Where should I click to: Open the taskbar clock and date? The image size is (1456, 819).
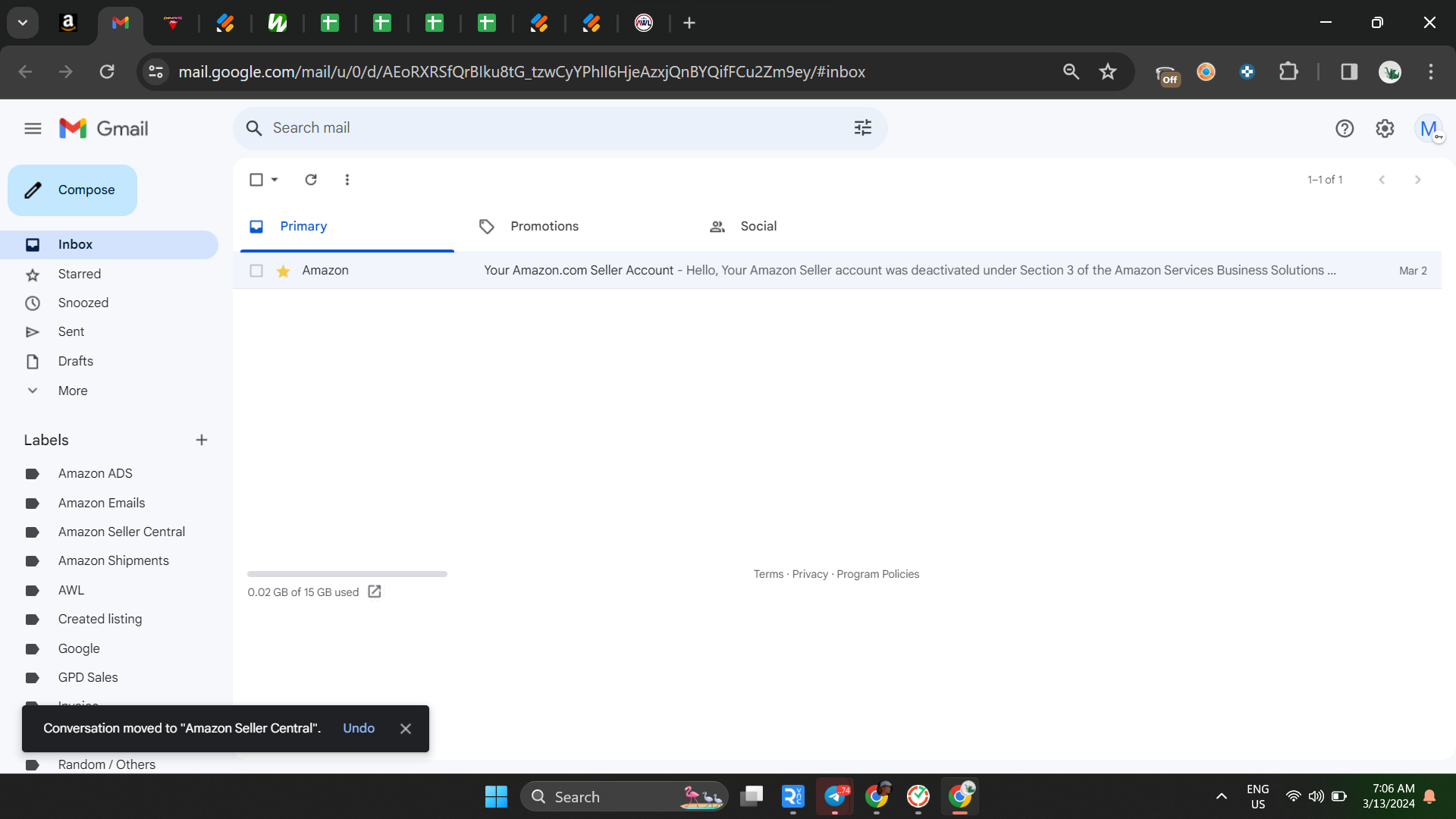pyautogui.click(x=1389, y=797)
